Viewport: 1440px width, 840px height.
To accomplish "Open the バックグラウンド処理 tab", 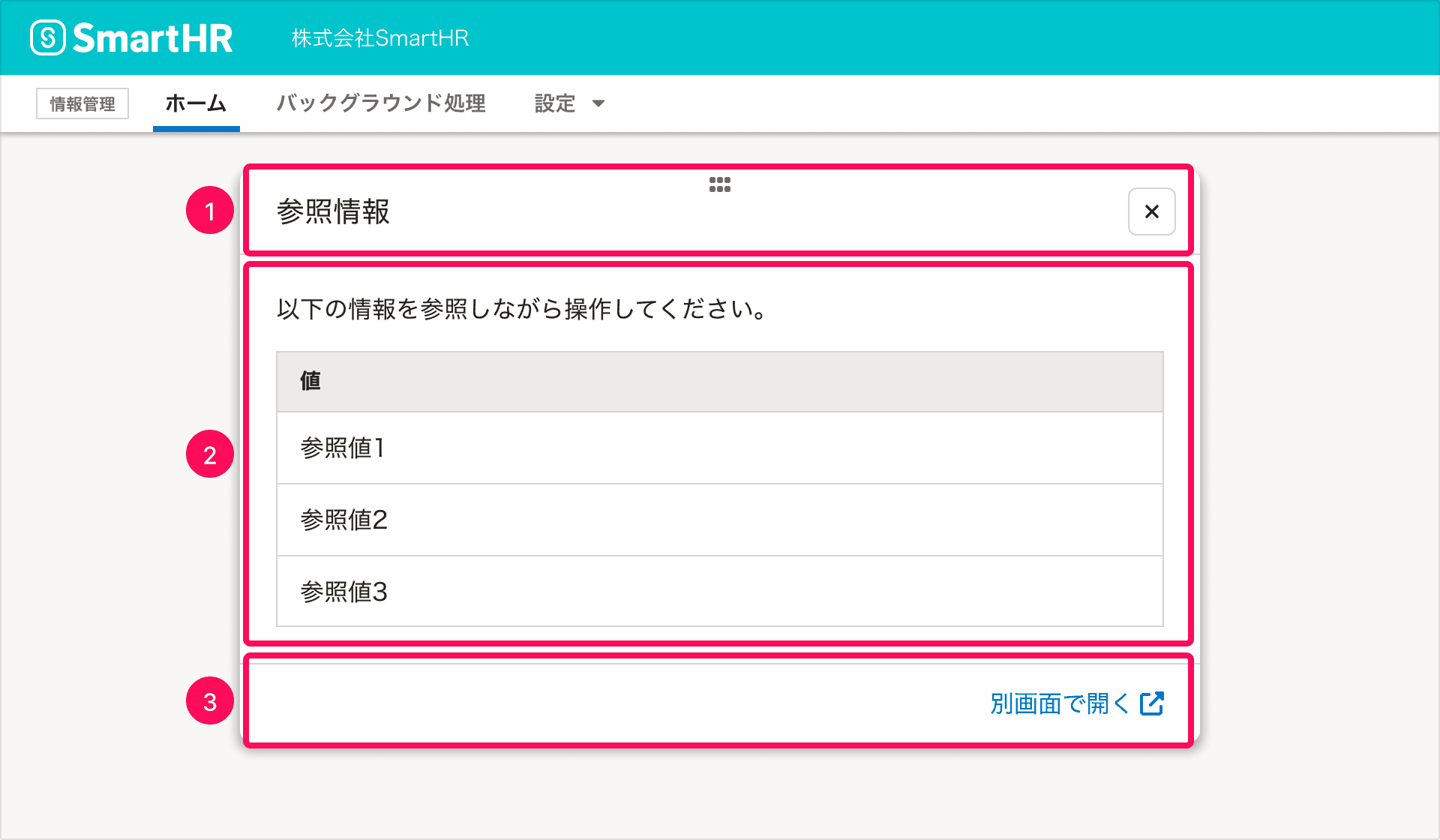I will 381,103.
